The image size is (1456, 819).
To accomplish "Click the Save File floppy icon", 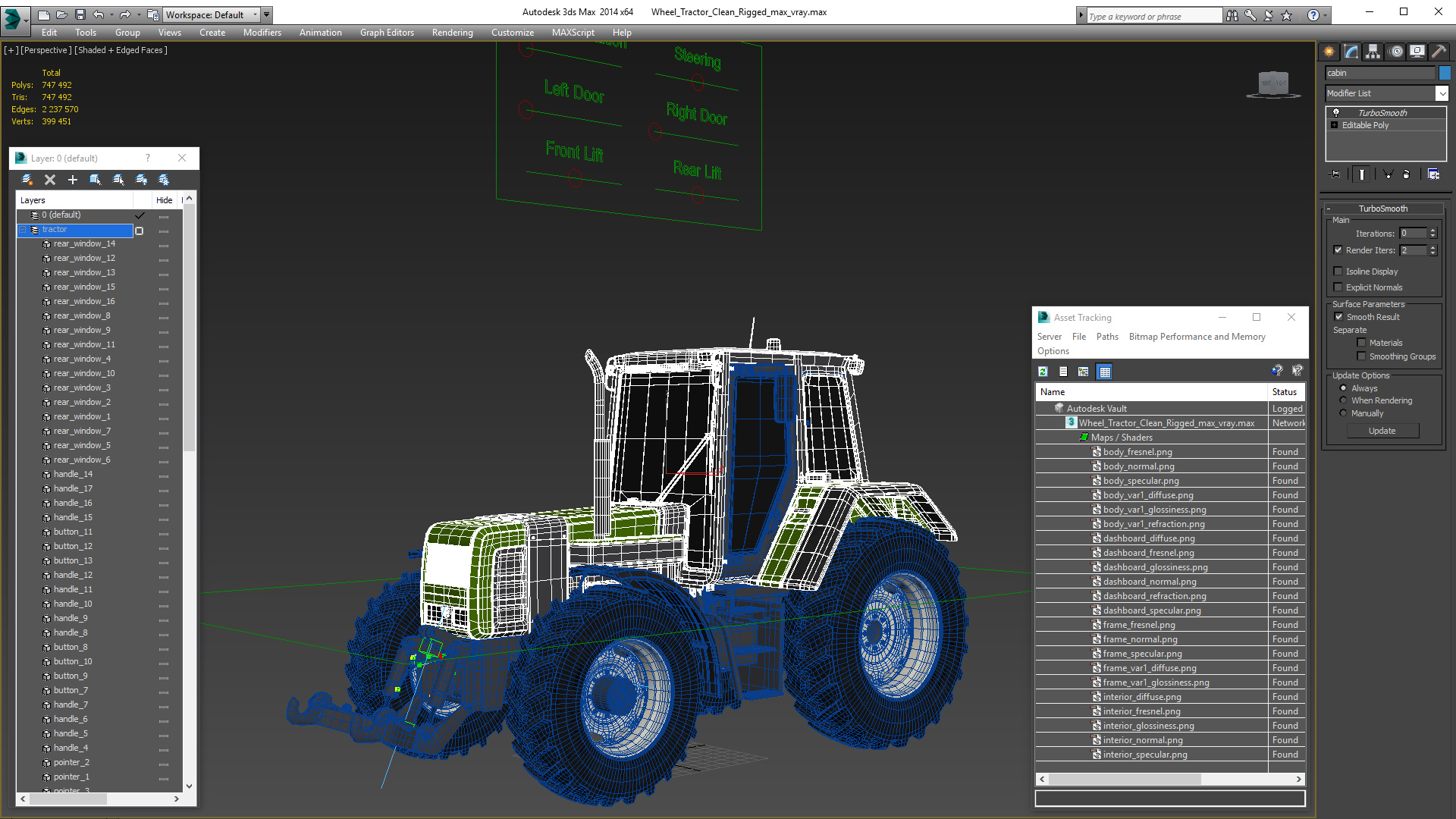I will [80, 14].
